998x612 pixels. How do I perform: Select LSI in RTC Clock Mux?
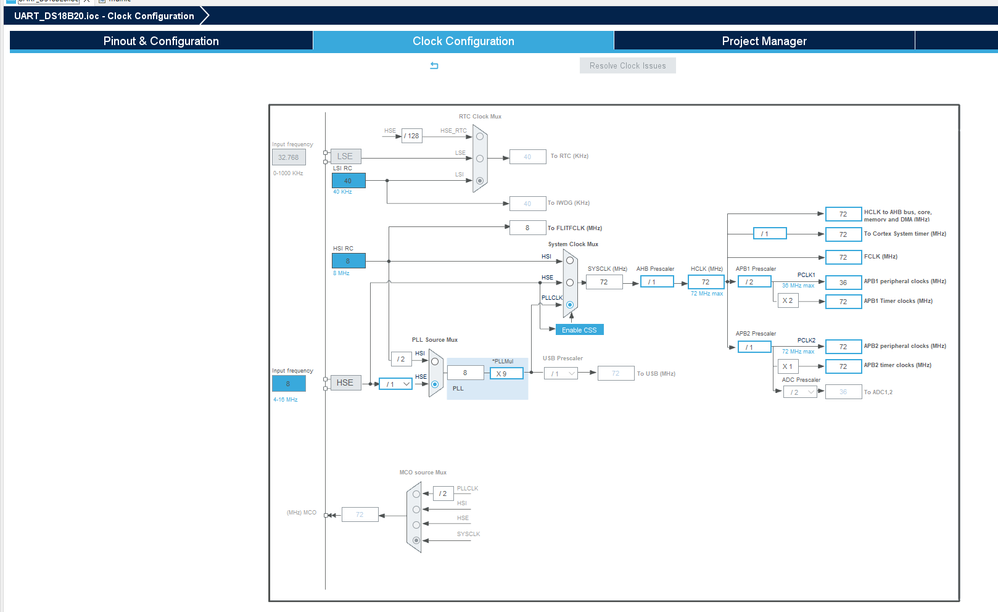(480, 181)
